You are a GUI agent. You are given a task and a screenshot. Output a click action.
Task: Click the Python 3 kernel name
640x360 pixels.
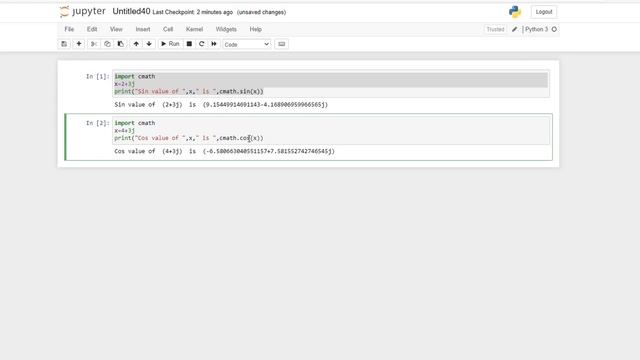coord(536,29)
